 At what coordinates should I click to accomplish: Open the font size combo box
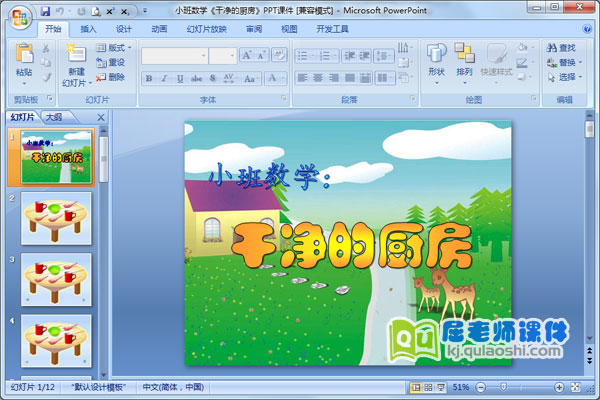point(223,56)
